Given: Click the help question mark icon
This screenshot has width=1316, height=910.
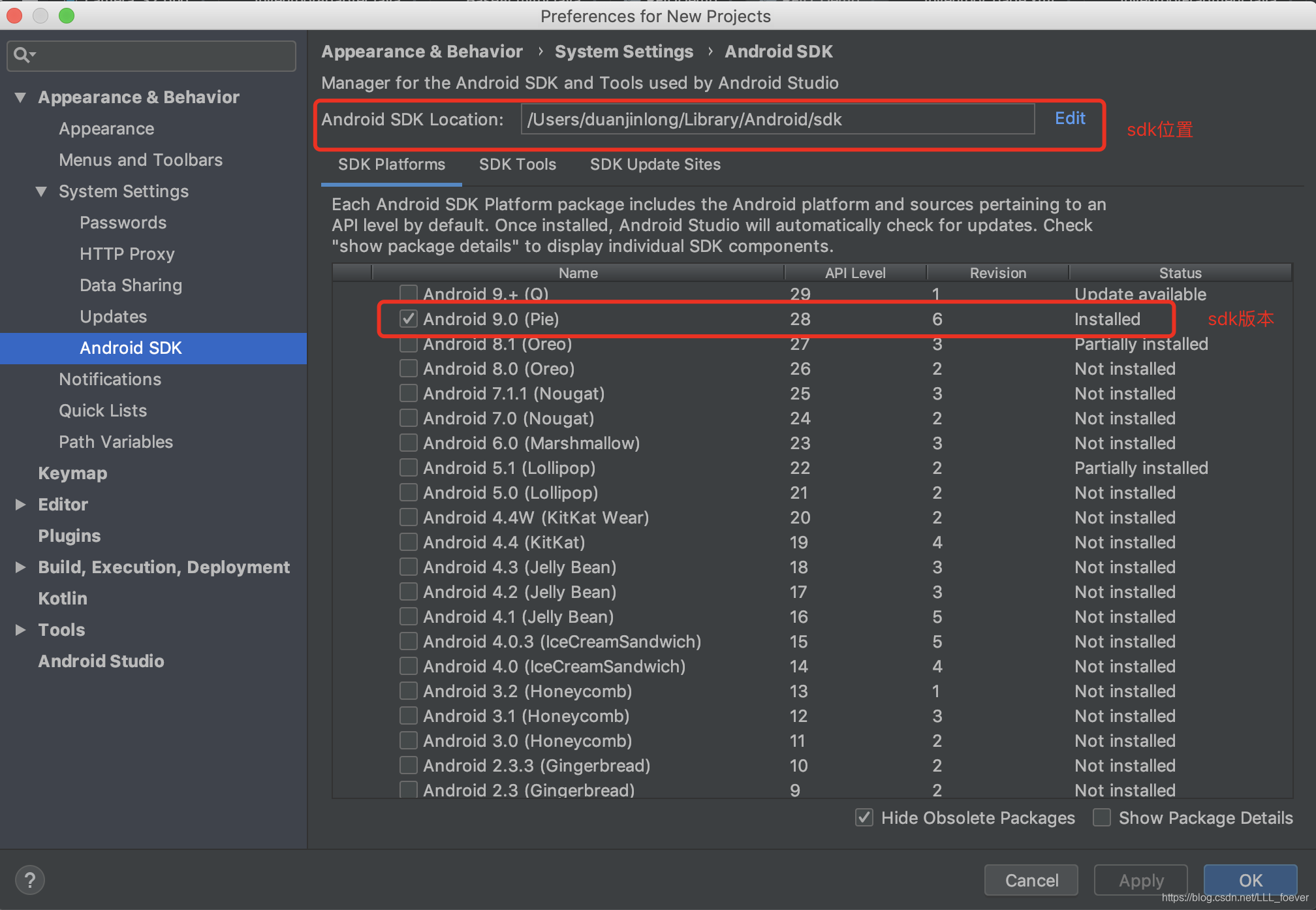Looking at the screenshot, I should (29, 880).
